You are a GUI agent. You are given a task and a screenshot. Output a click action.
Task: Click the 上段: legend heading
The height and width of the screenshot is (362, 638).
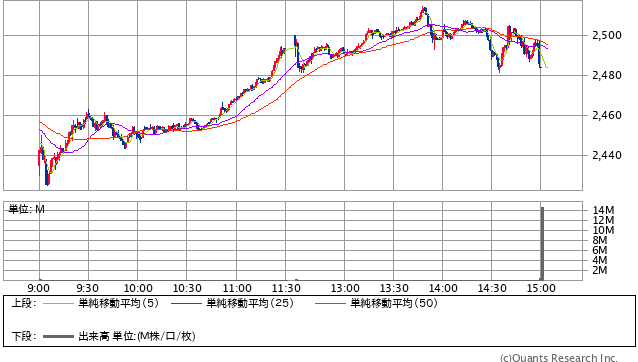(x=24, y=303)
